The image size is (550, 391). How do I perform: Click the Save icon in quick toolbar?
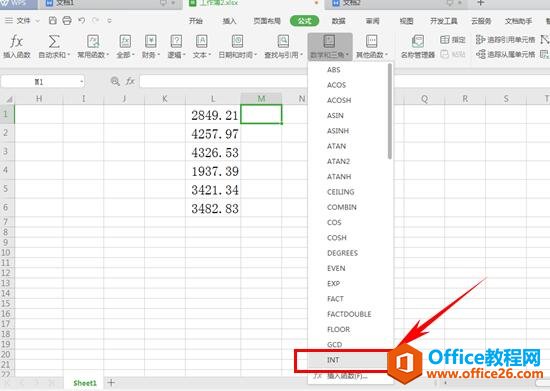[x=53, y=21]
